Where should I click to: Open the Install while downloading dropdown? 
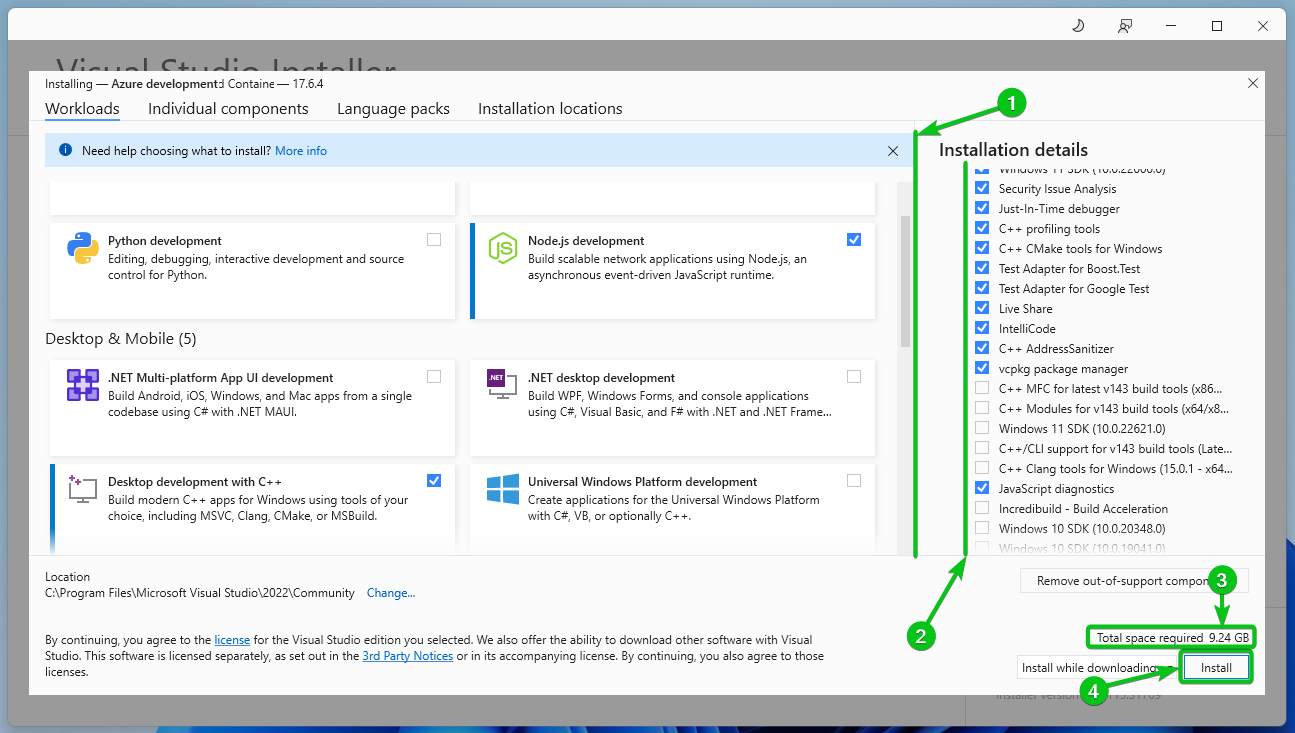[1098, 667]
